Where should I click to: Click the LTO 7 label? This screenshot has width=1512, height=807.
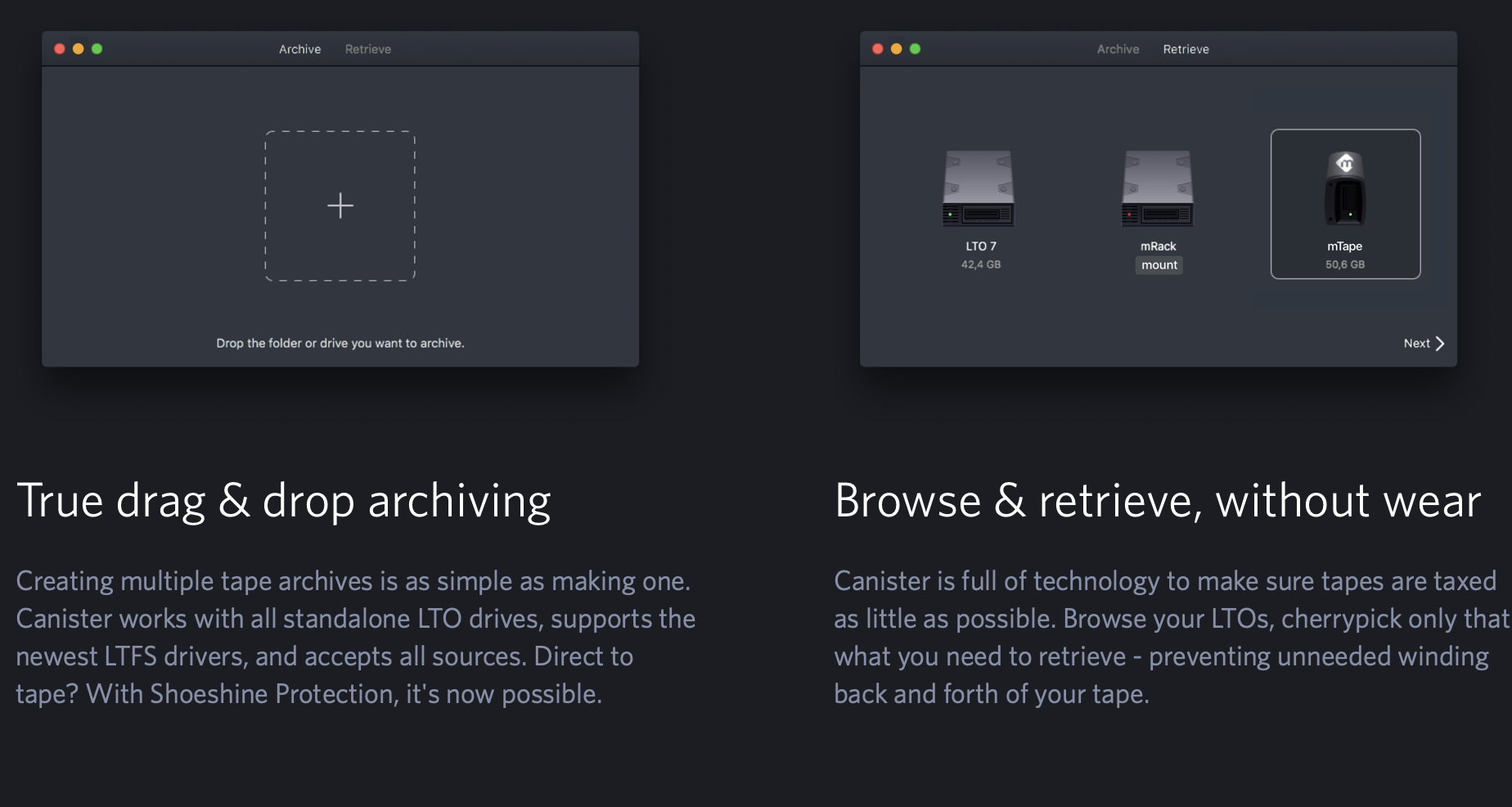(x=981, y=246)
